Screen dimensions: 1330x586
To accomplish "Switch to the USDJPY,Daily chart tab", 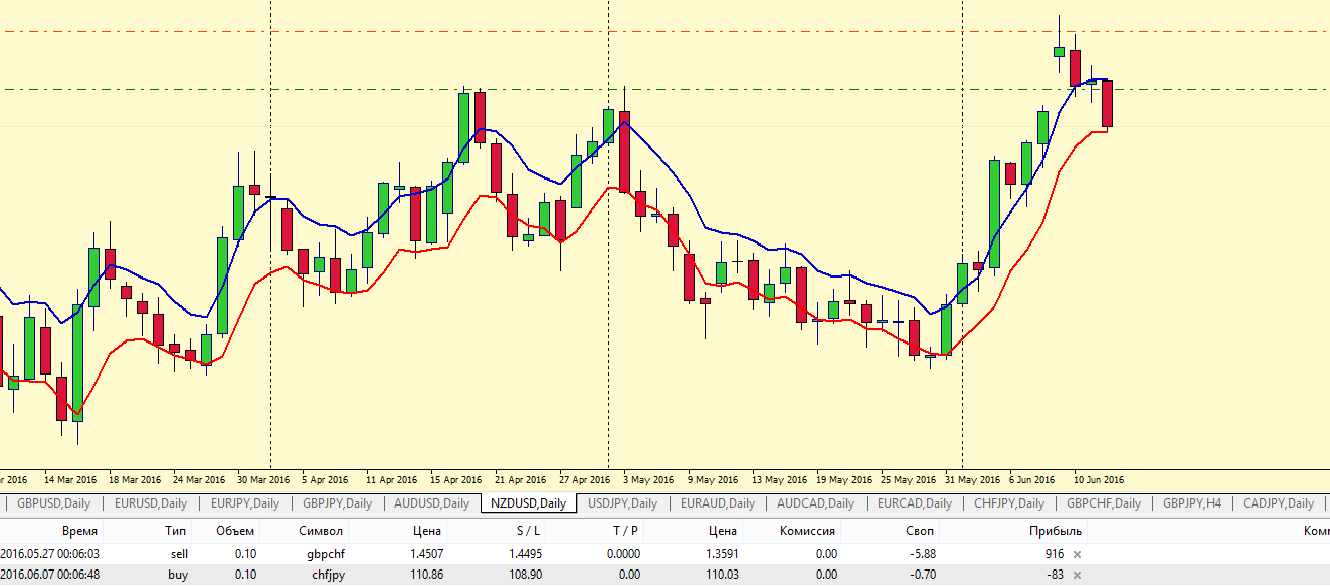I will [x=622, y=503].
